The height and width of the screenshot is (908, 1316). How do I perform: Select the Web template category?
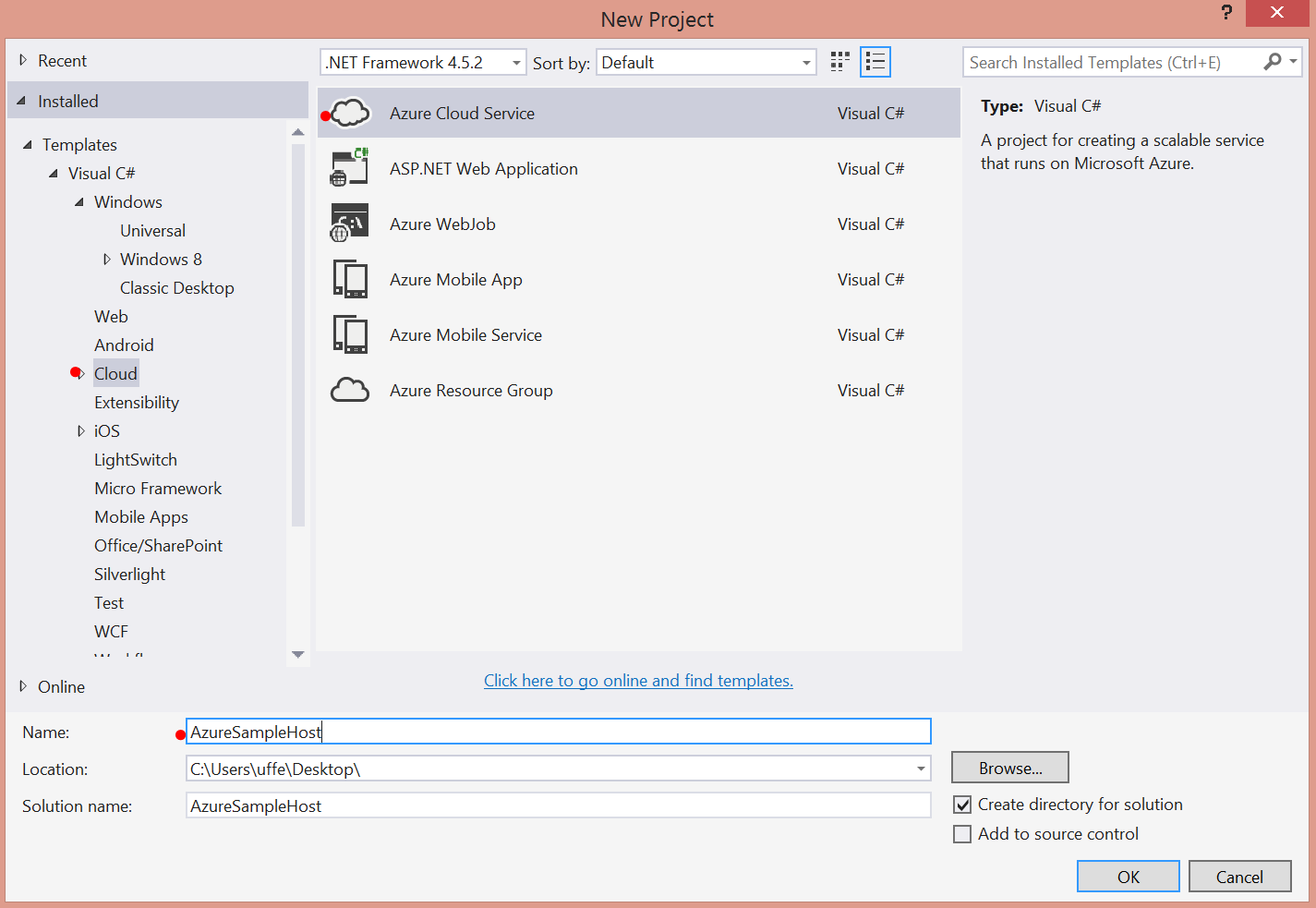click(x=111, y=317)
